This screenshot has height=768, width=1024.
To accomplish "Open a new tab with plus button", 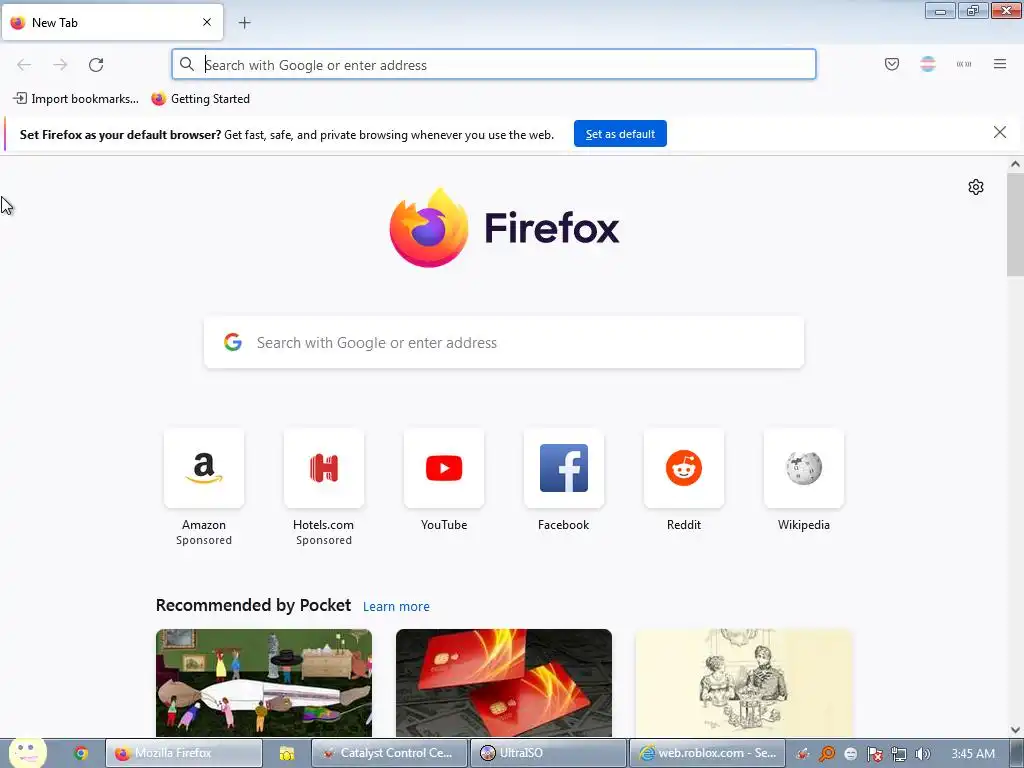I will pyautogui.click(x=244, y=23).
